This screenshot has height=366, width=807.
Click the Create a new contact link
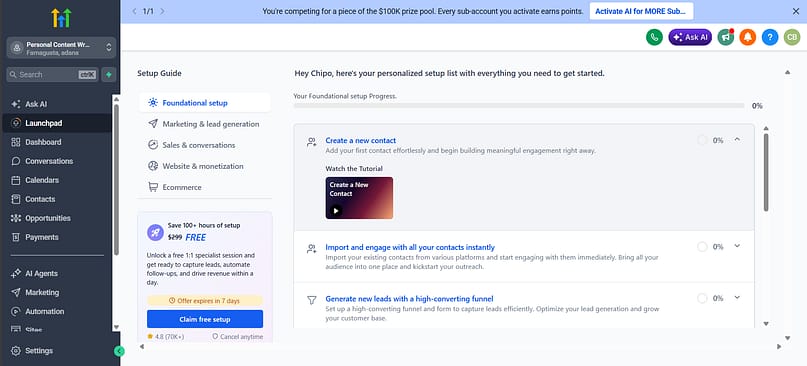(x=361, y=141)
